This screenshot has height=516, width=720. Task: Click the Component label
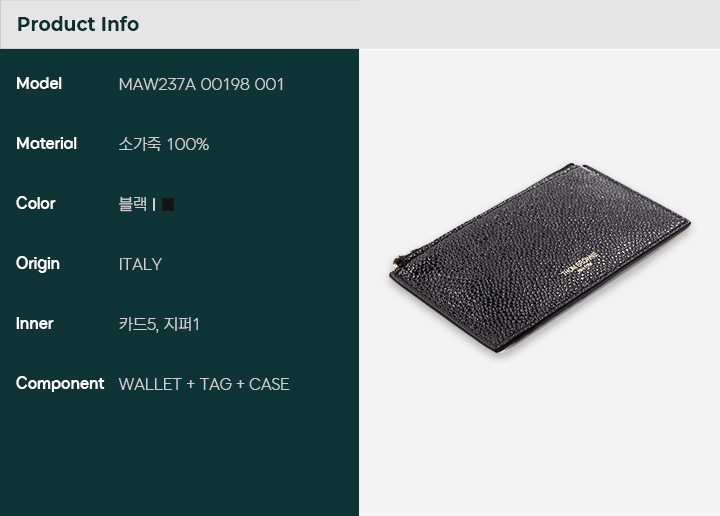60,384
